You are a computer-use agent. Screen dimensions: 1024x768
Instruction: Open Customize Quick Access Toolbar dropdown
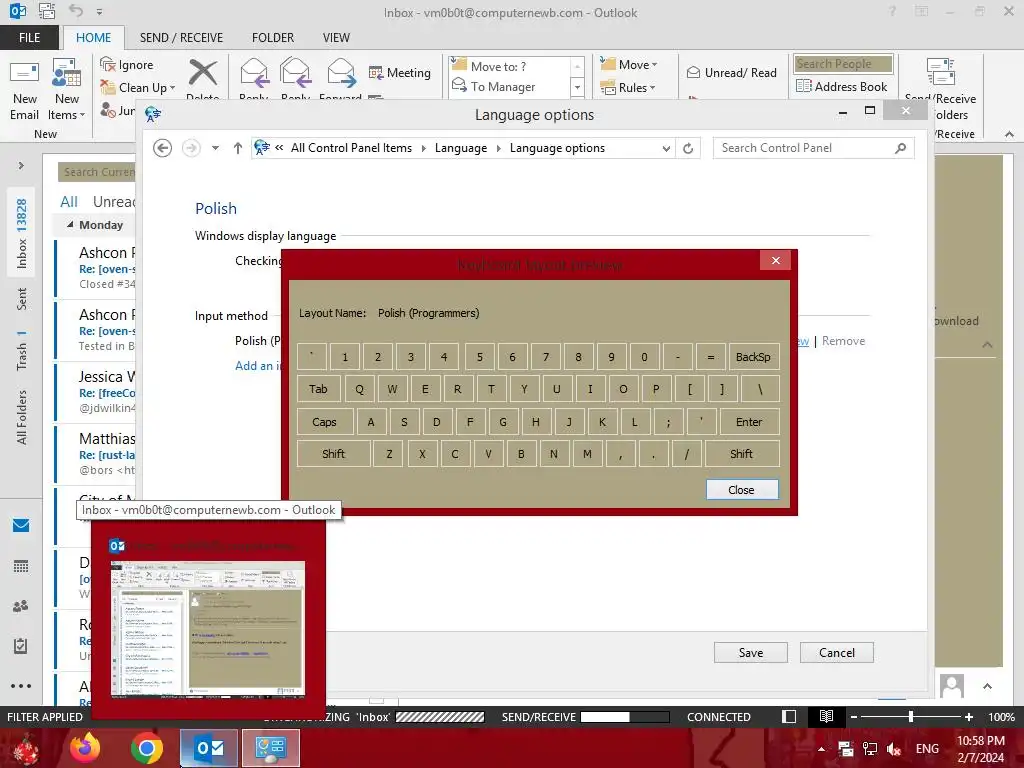pyautogui.click(x=99, y=12)
